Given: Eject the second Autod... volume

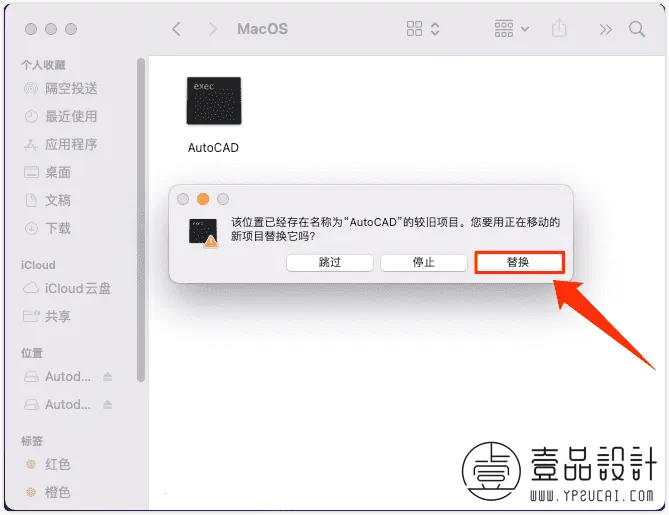Looking at the screenshot, I should coord(108,404).
